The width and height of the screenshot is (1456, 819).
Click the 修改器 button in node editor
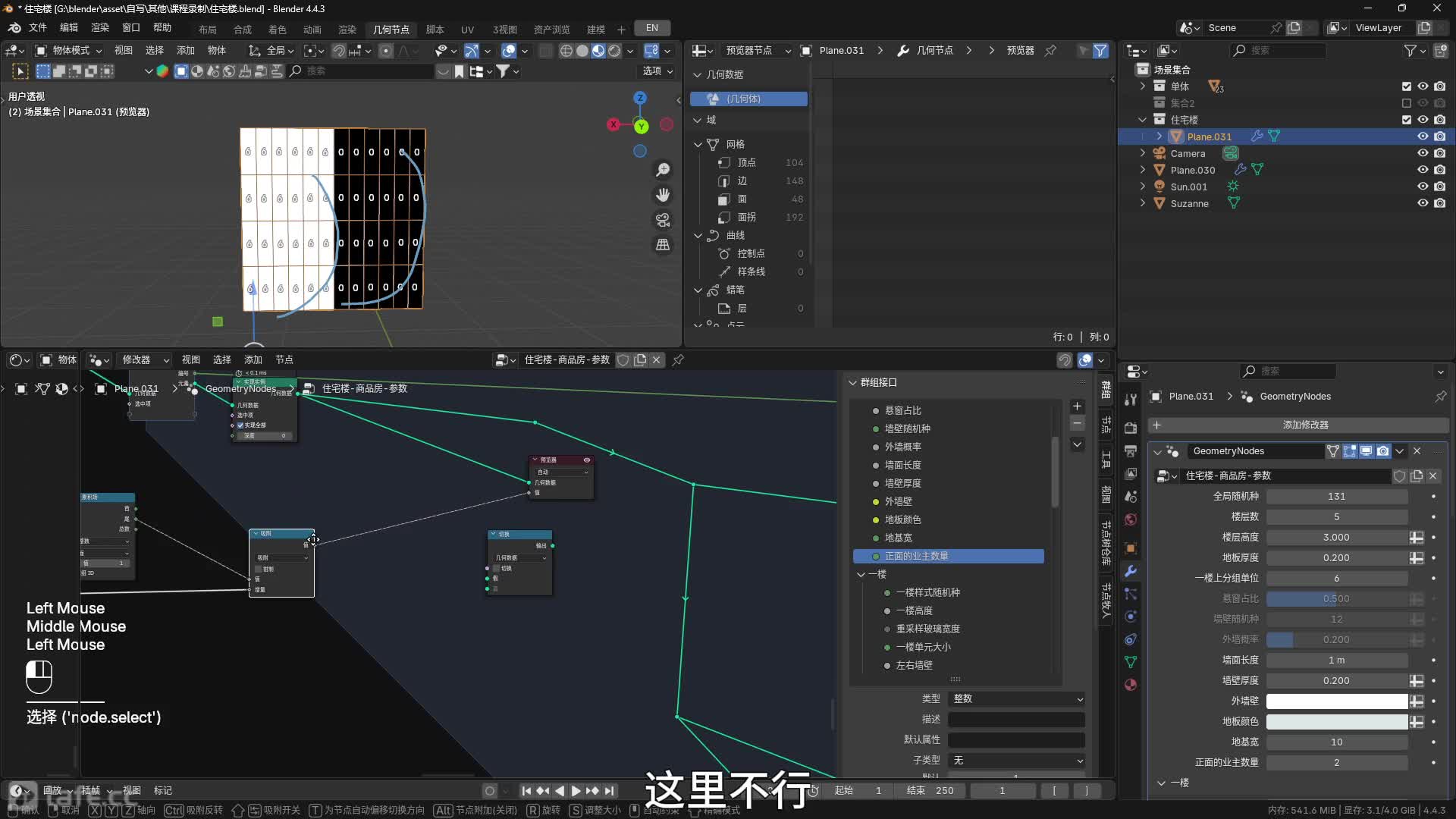(x=146, y=360)
